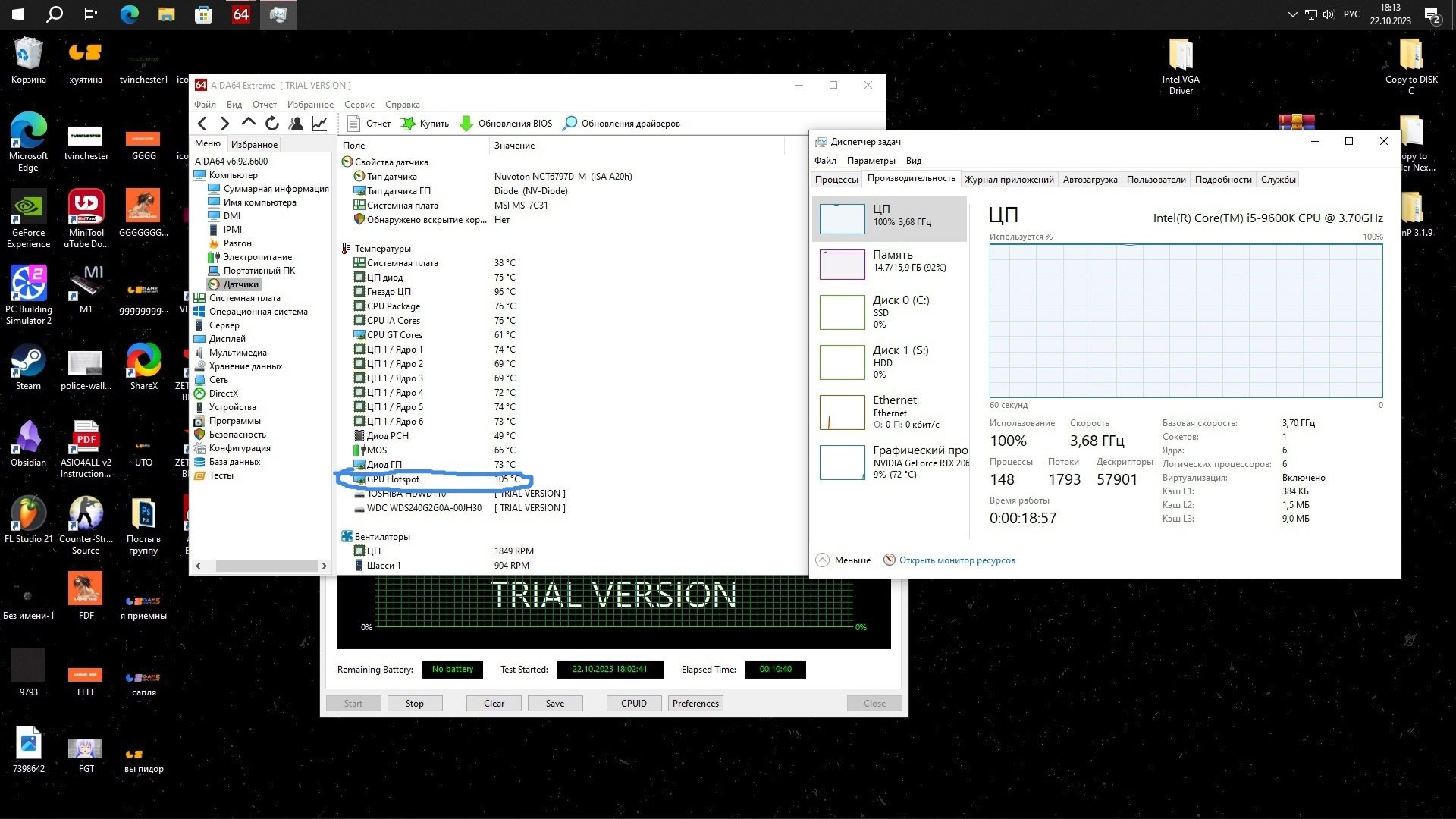Collapse Task Manager with Меньше
The height and width of the screenshot is (819, 1456).
[x=844, y=560]
